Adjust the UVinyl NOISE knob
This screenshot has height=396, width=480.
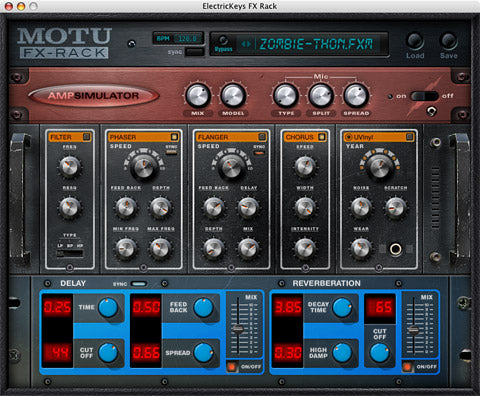[x=361, y=207]
